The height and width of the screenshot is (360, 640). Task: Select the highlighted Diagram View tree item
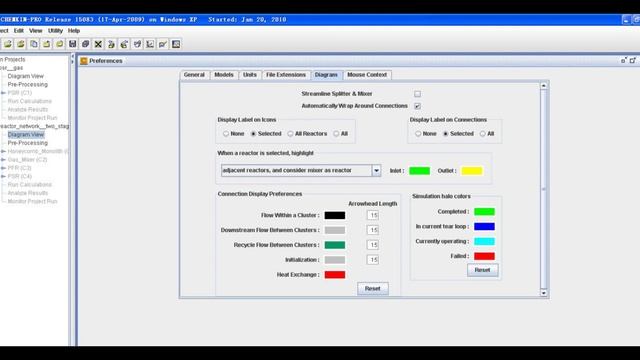coord(26,135)
